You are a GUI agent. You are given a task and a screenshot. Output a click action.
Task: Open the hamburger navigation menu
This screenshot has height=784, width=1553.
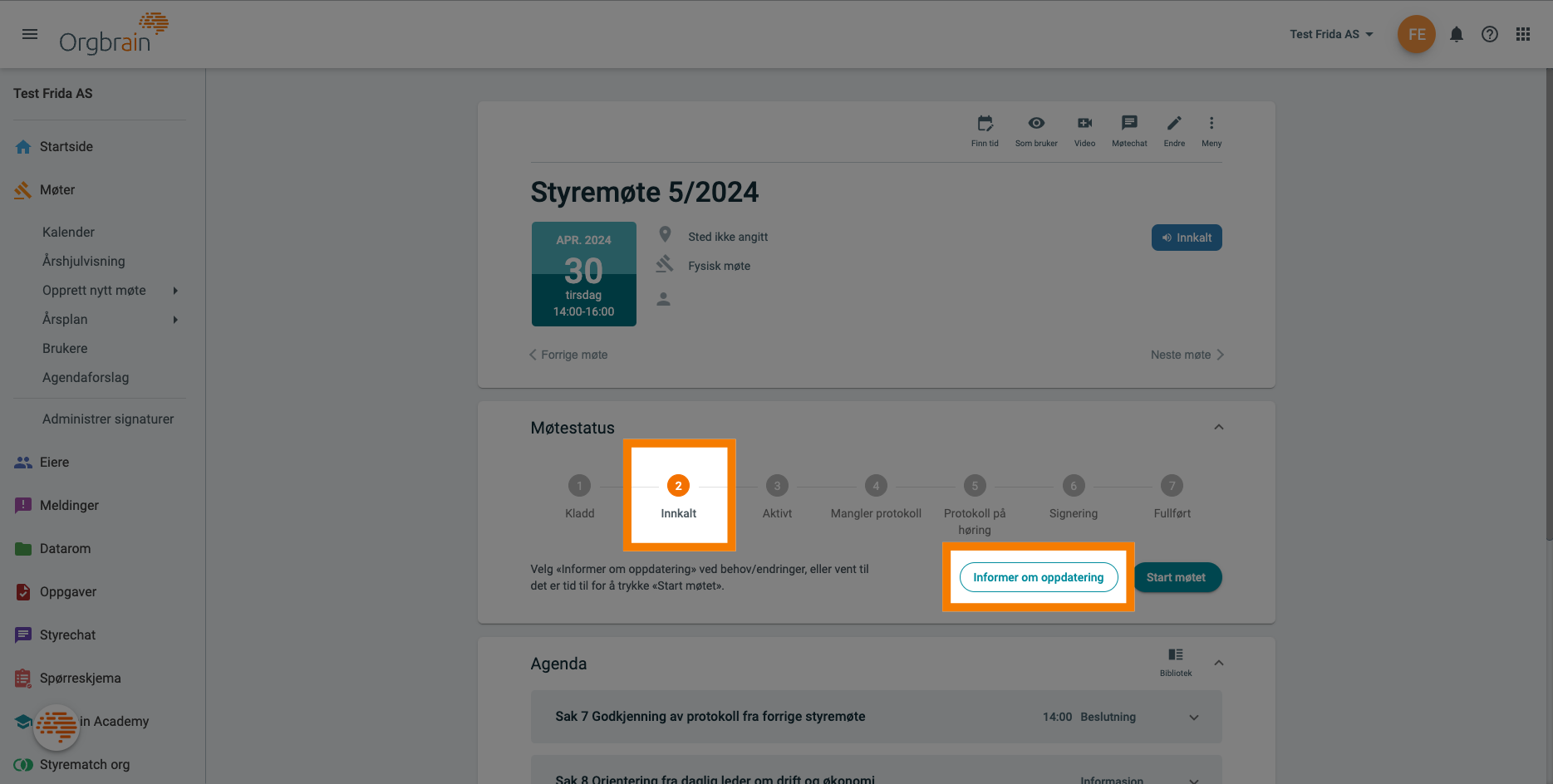[30, 34]
